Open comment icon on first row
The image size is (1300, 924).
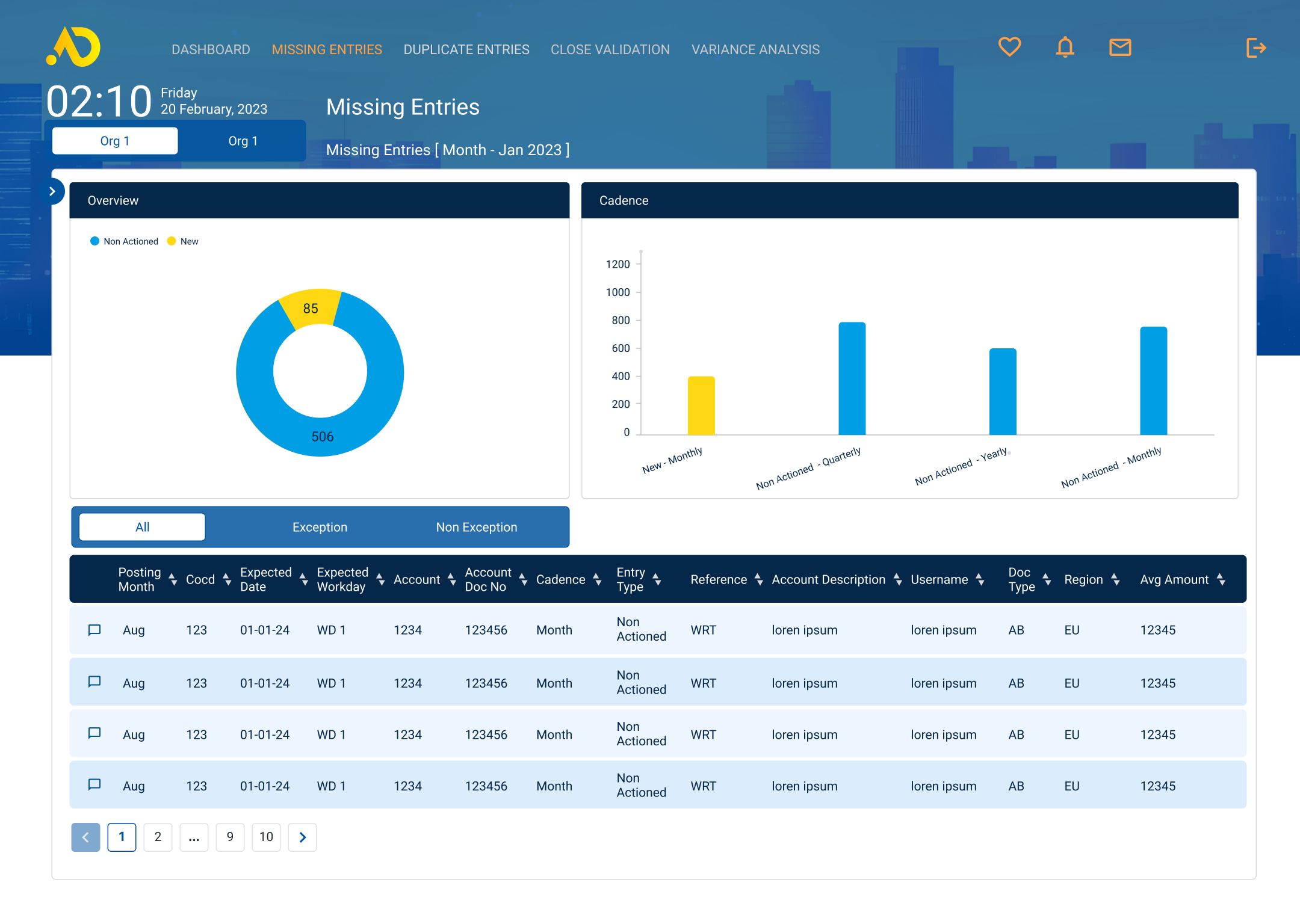click(94, 630)
